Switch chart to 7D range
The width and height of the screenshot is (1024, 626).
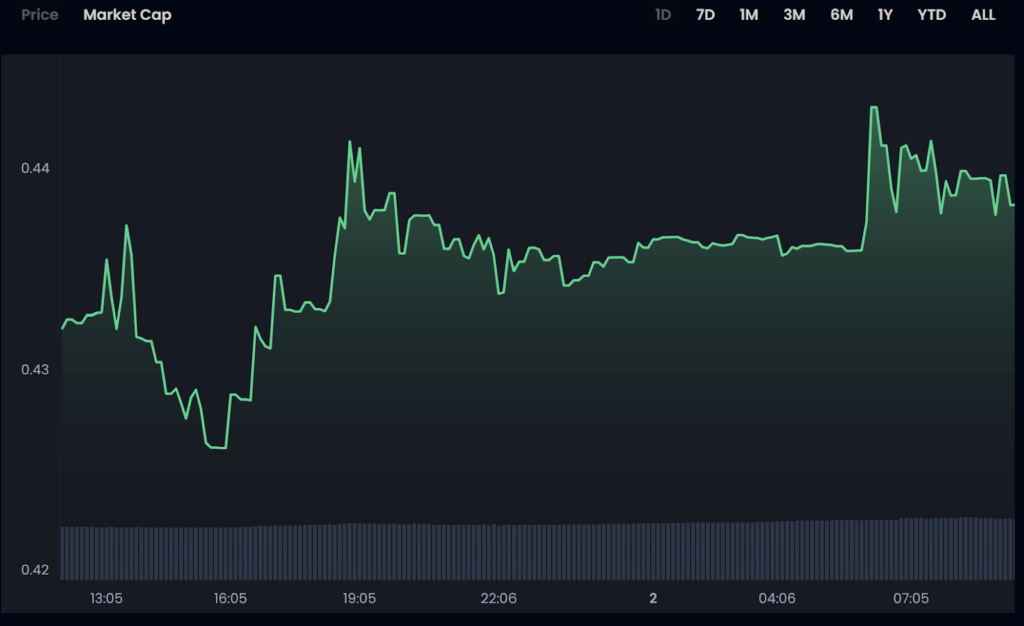point(705,15)
